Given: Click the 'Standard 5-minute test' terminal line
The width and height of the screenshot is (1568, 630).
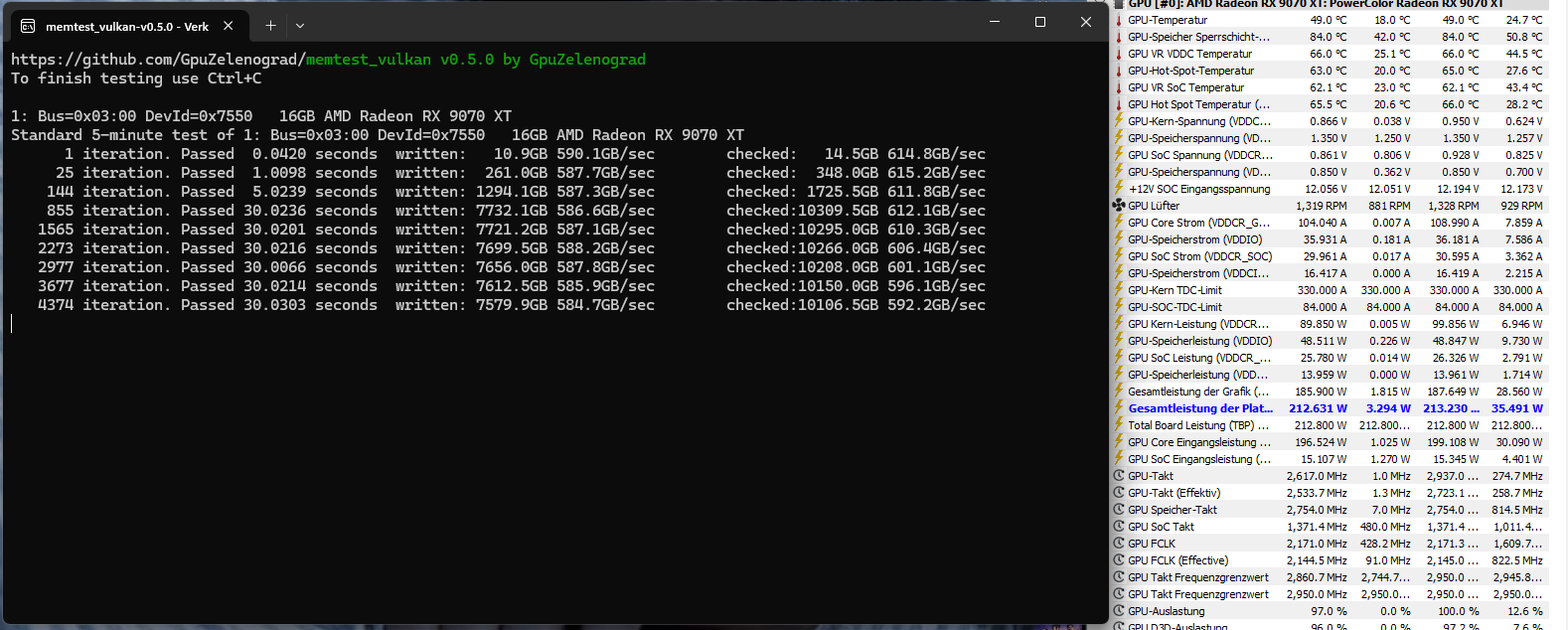Looking at the screenshot, I should (x=378, y=135).
